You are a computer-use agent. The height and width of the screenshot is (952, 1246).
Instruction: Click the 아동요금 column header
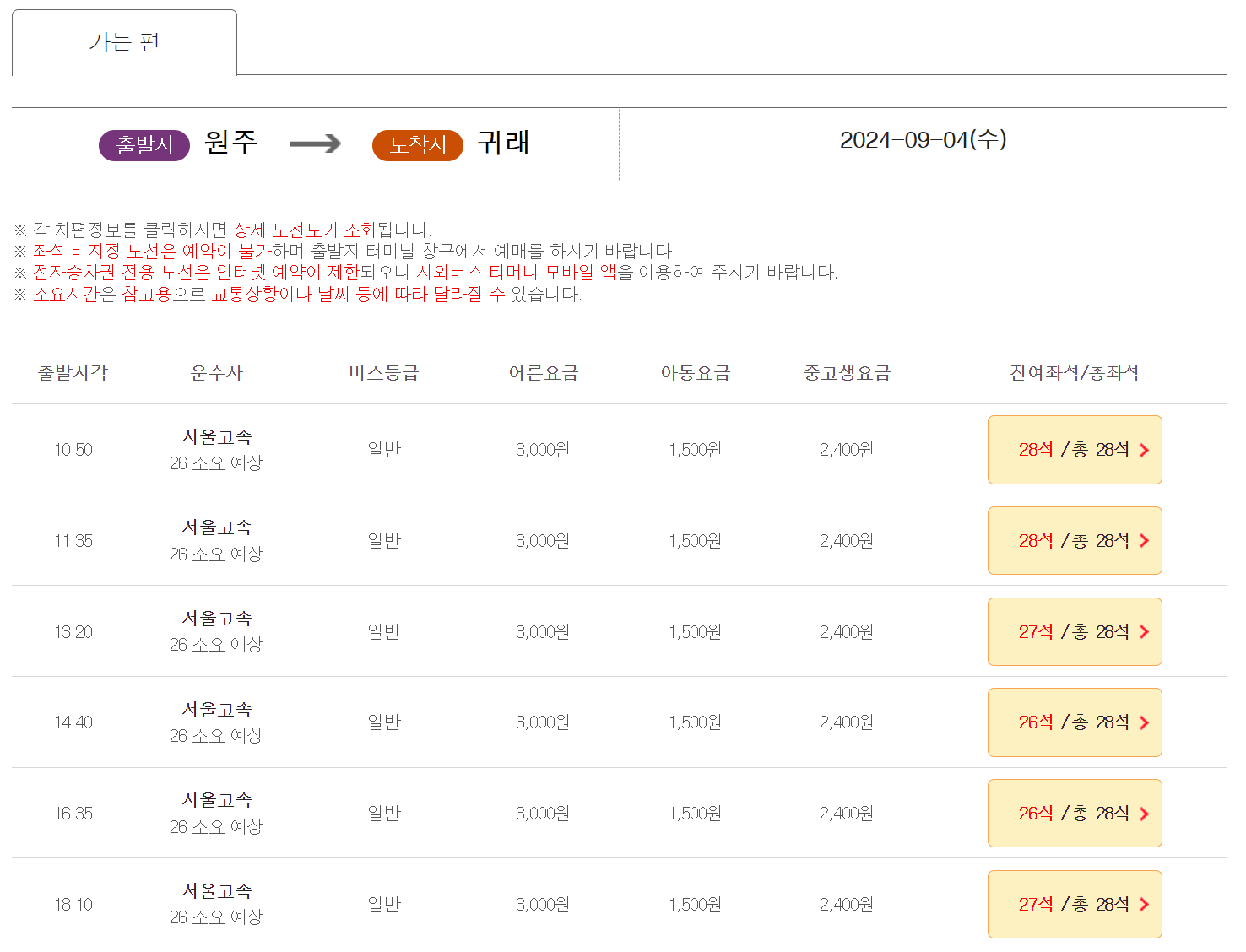[696, 373]
